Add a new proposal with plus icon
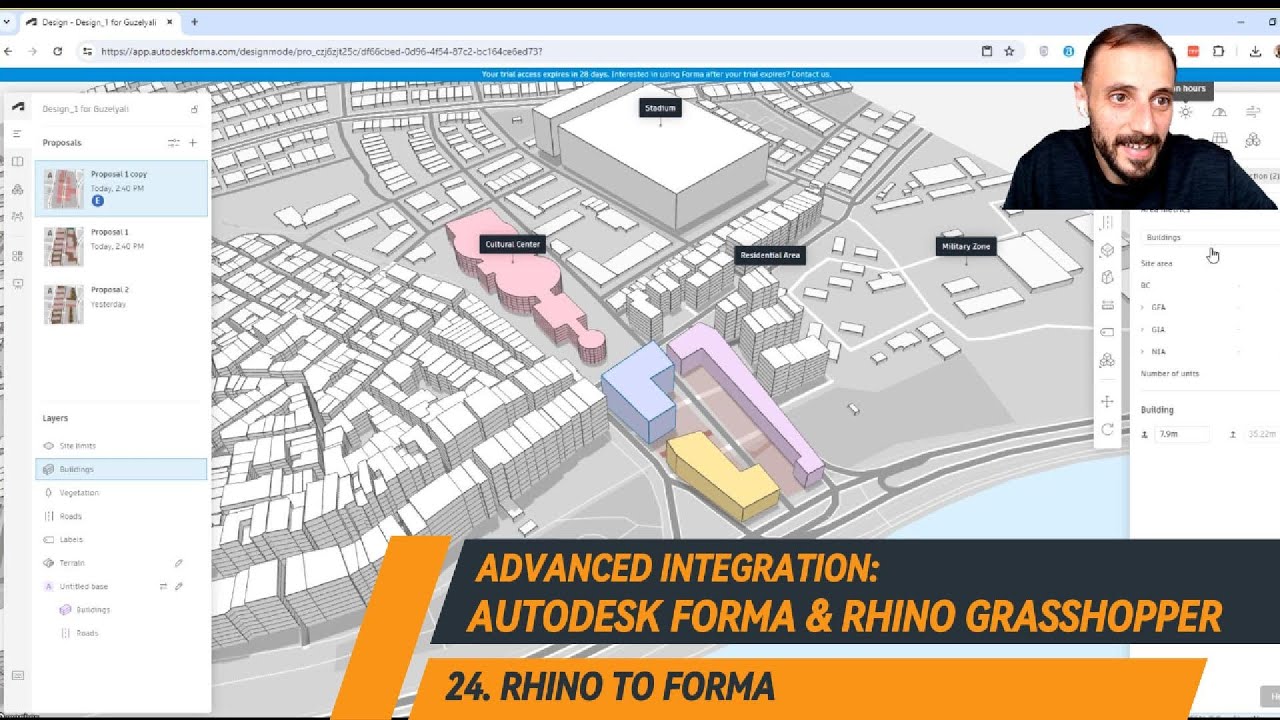The width and height of the screenshot is (1280, 720). pos(193,143)
